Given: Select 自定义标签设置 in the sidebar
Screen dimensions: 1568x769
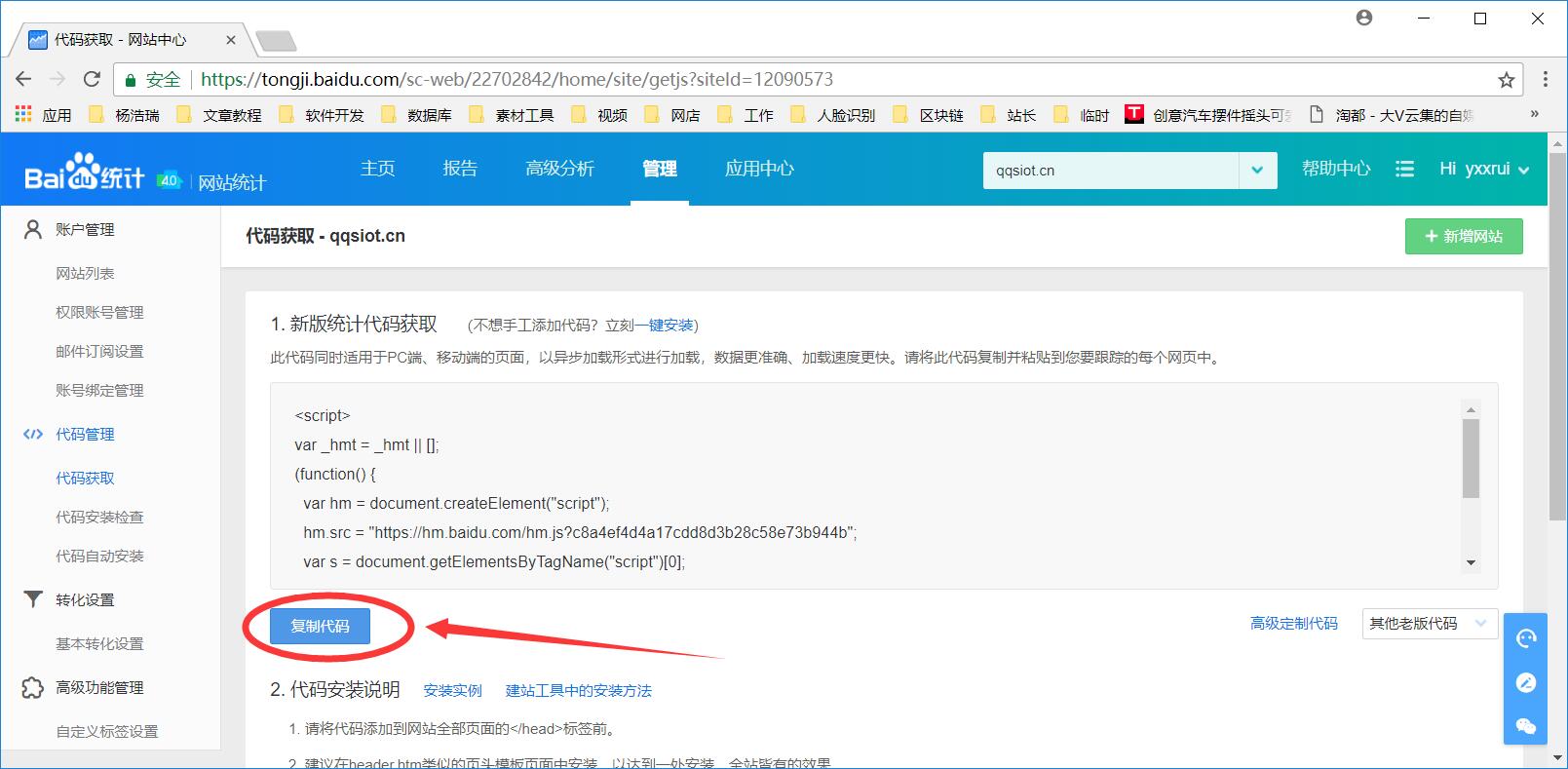Looking at the screenshot, I should click(107, 732).
